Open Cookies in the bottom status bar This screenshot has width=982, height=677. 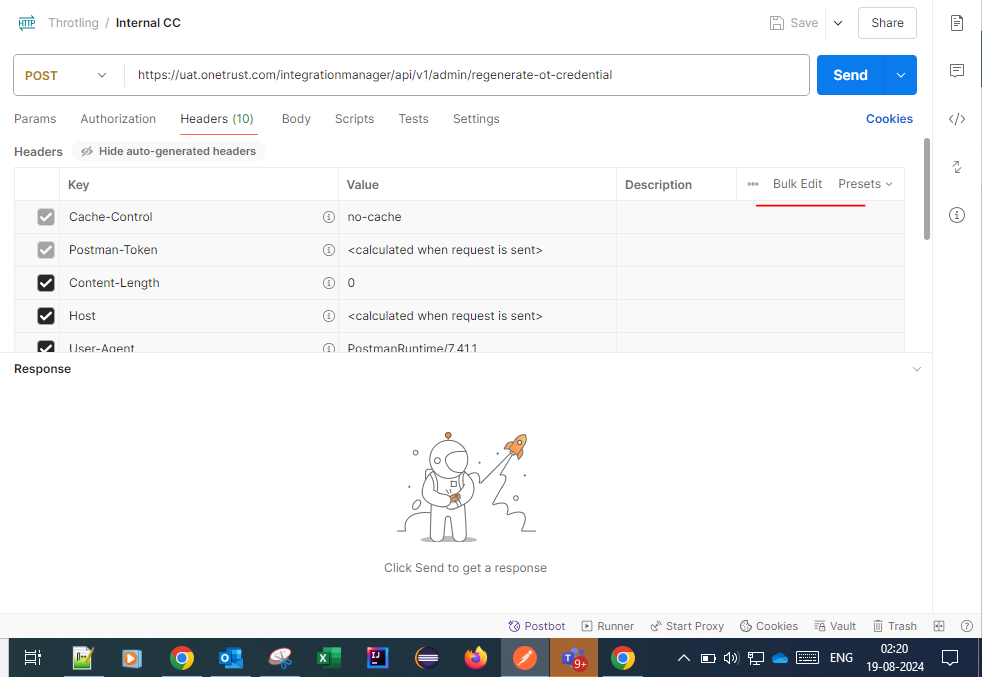click(x=769, y=626)
